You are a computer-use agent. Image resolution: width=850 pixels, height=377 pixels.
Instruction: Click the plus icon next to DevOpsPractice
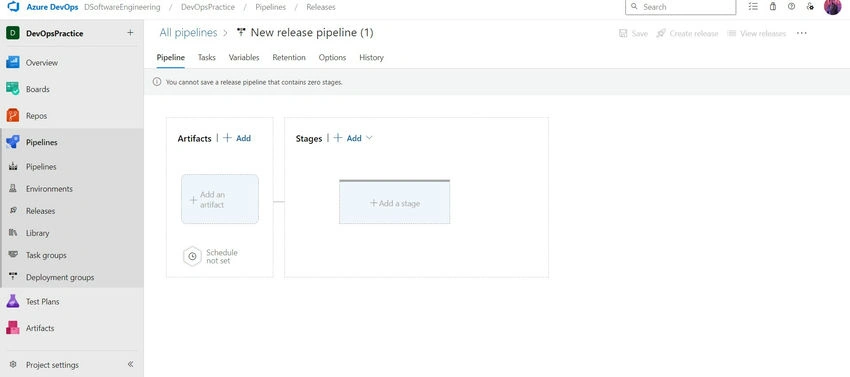click(130, 33)
